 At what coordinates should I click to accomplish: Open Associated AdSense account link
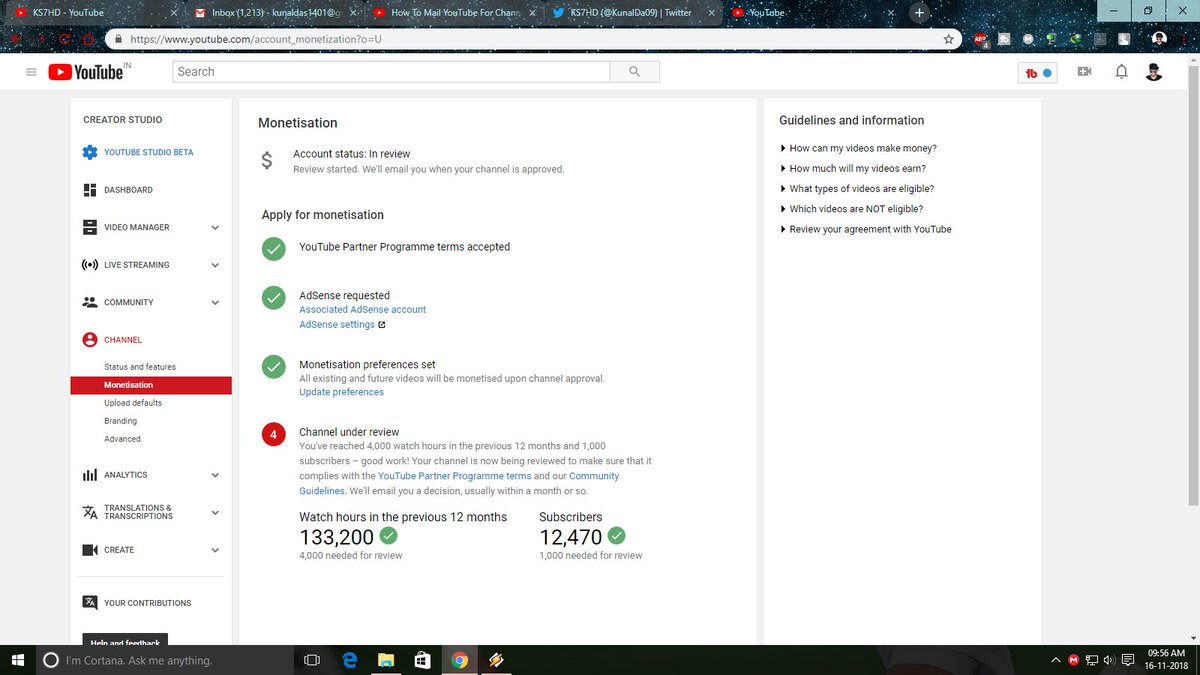coord(363,310)
